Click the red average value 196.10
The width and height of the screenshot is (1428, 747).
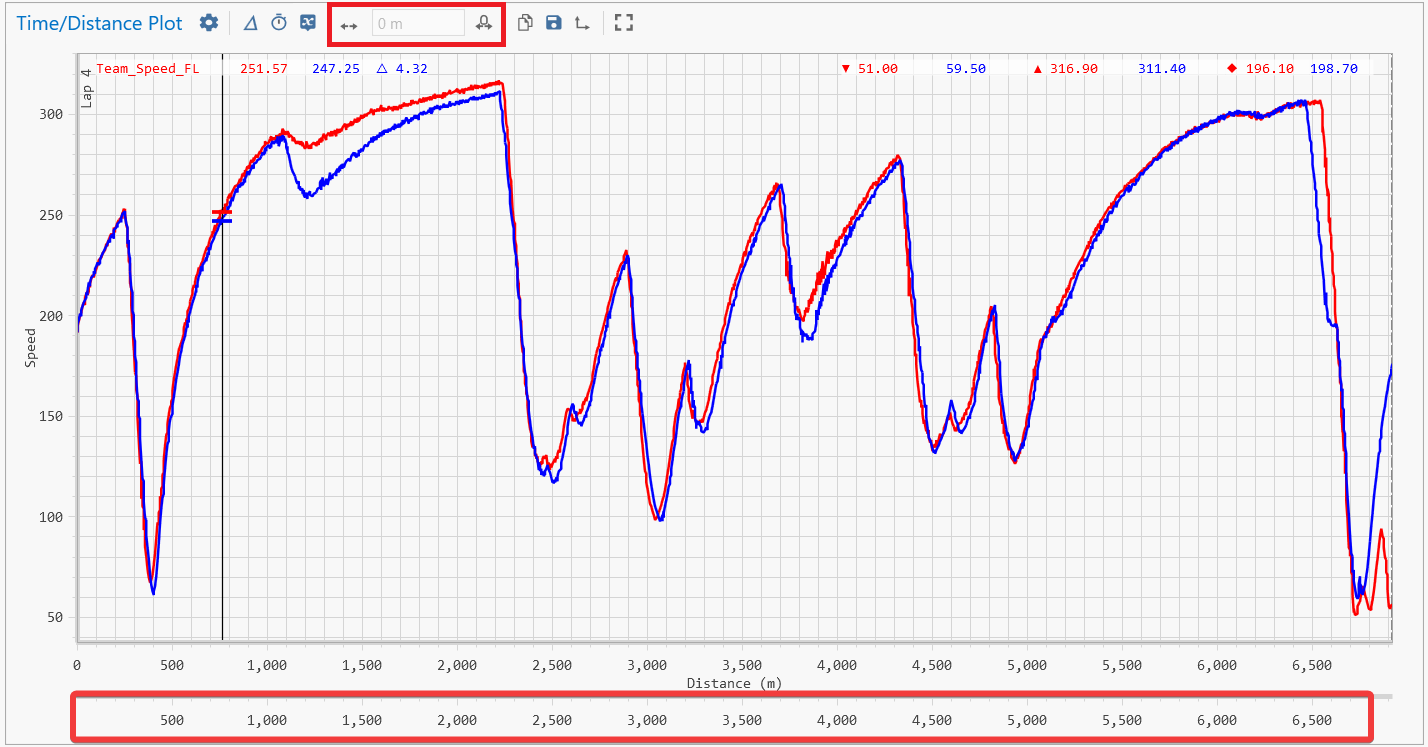pos(1271,69)
